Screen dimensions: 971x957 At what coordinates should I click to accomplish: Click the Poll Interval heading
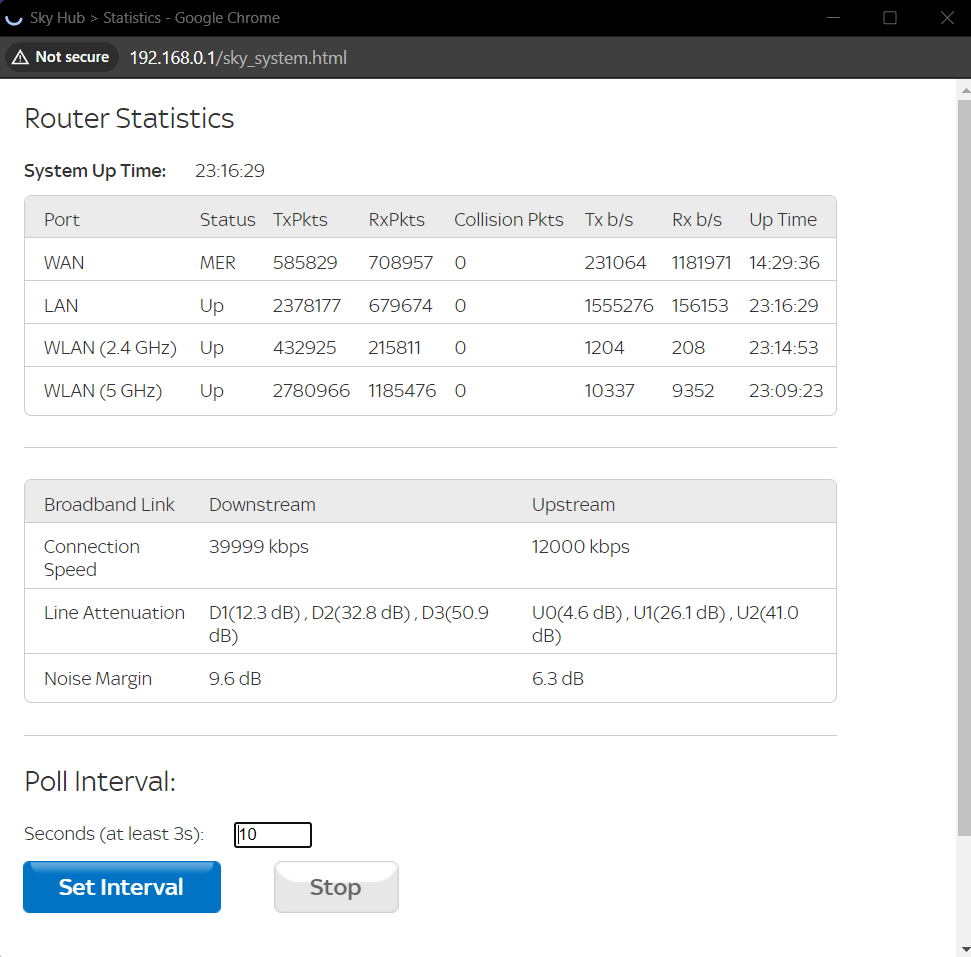coord(100,781)
